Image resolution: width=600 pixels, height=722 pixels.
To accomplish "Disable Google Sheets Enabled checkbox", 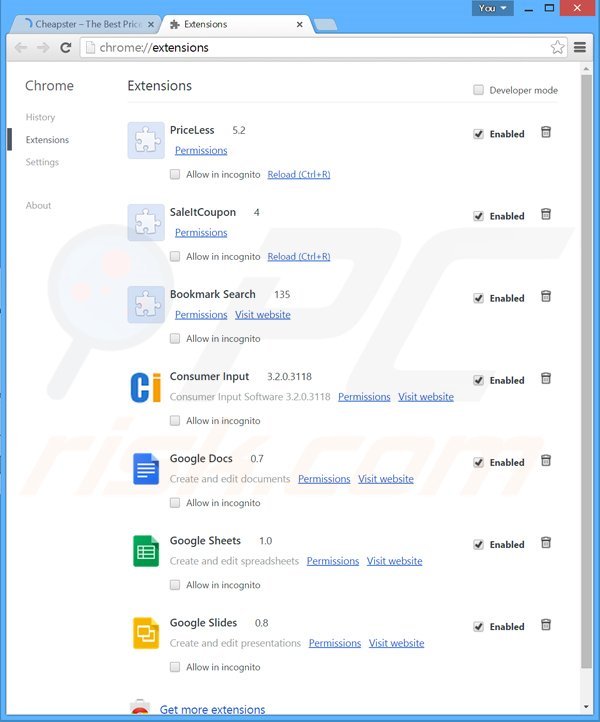I will point(478,544).
